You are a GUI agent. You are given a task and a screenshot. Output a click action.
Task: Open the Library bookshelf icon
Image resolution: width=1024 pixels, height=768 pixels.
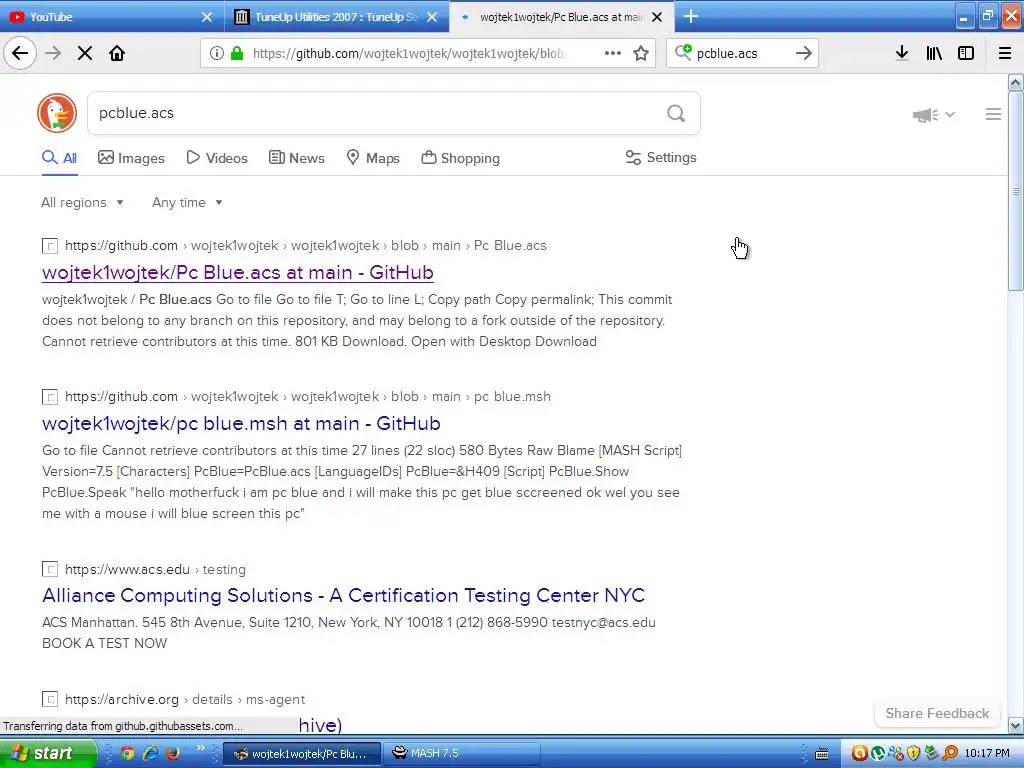pyautogui.click(x=934, y=53)
